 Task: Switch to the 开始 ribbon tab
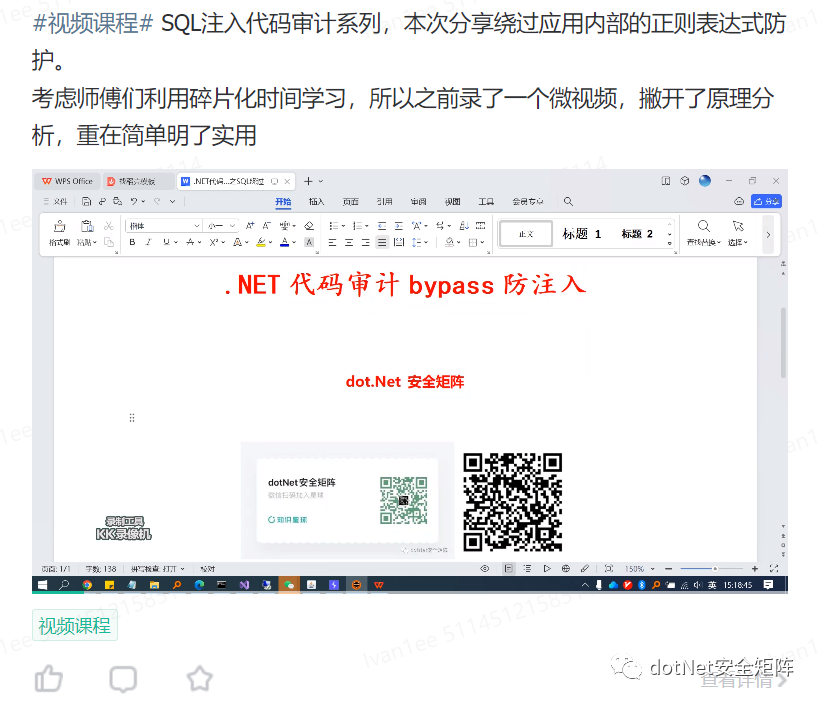click(x=283, y=201)
